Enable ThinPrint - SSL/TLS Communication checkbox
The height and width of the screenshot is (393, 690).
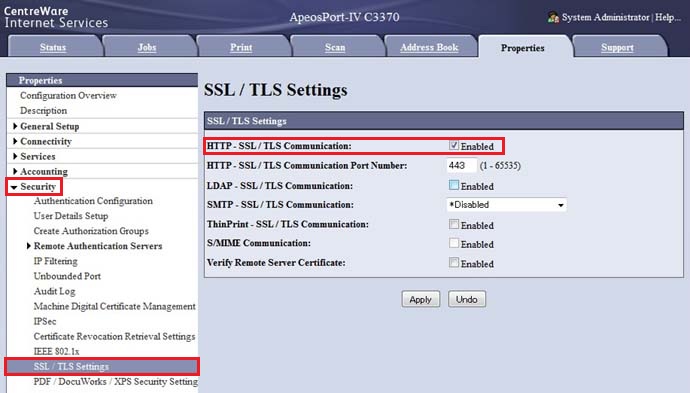pos(454,224)
